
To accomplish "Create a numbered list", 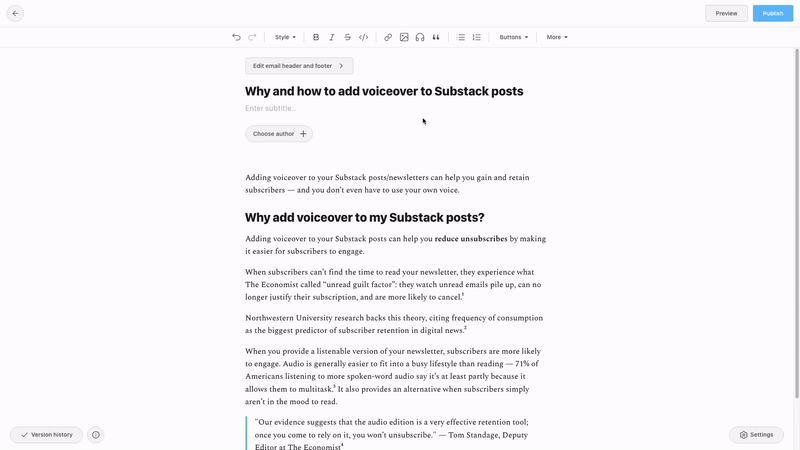I will click(477, 37).
